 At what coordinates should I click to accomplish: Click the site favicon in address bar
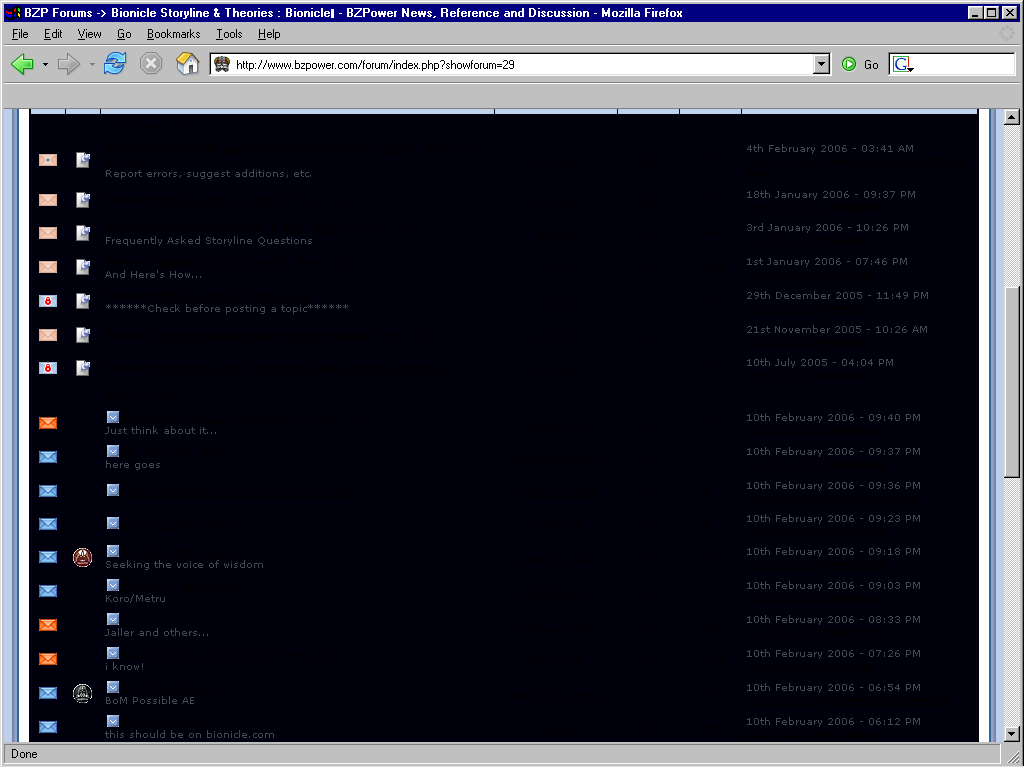coord(222,64)
